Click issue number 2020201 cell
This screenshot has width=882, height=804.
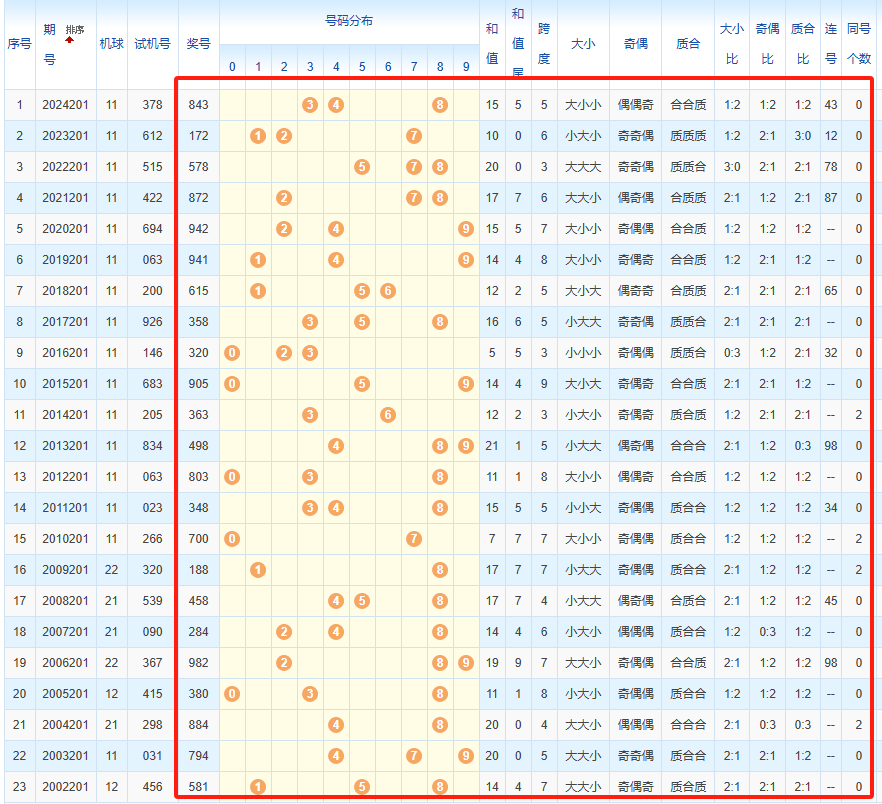(65, 229)
